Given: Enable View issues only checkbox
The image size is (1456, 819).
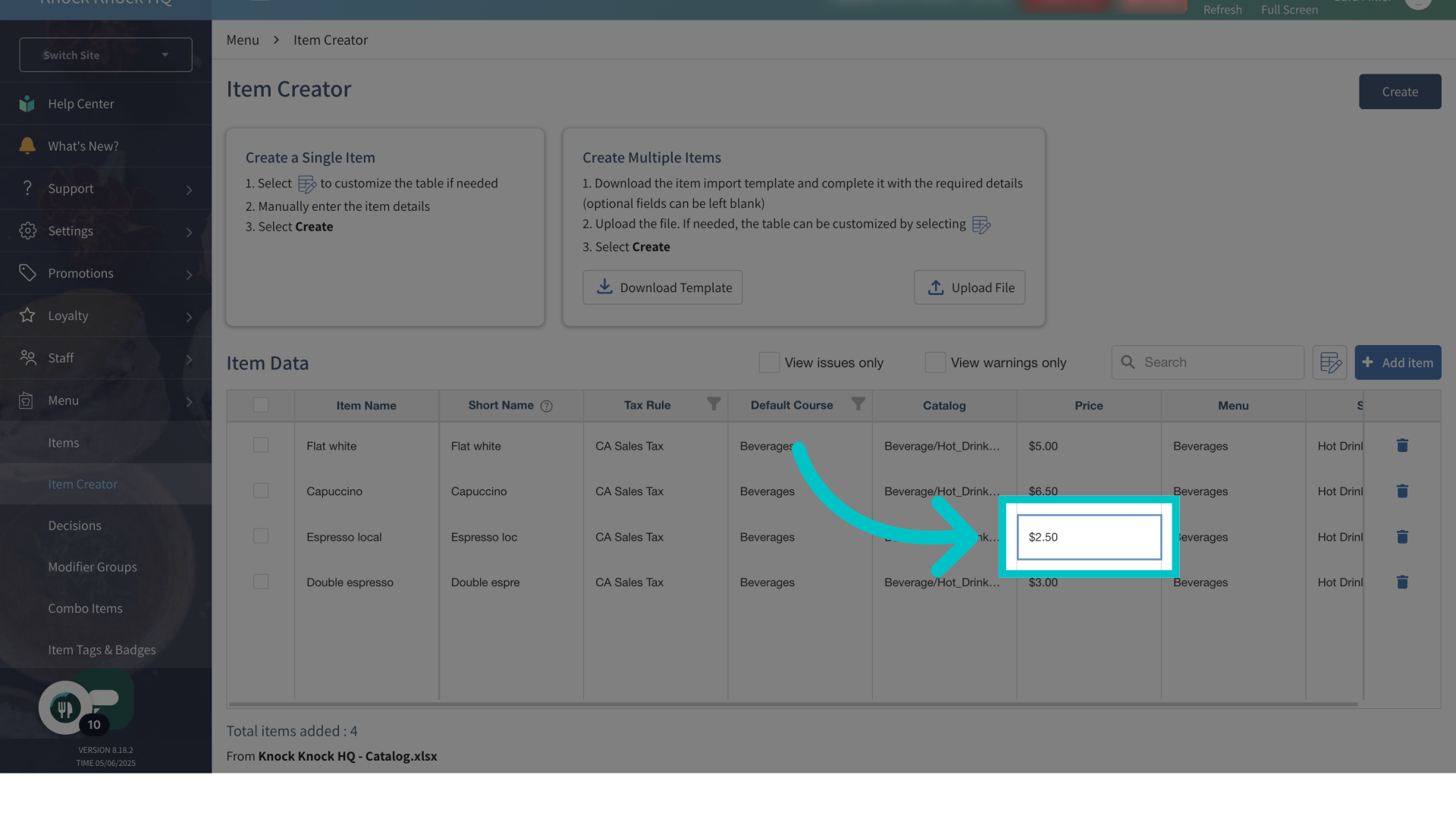Looking at the screenshot, I should pyautogui.click(x=769, y=362).
